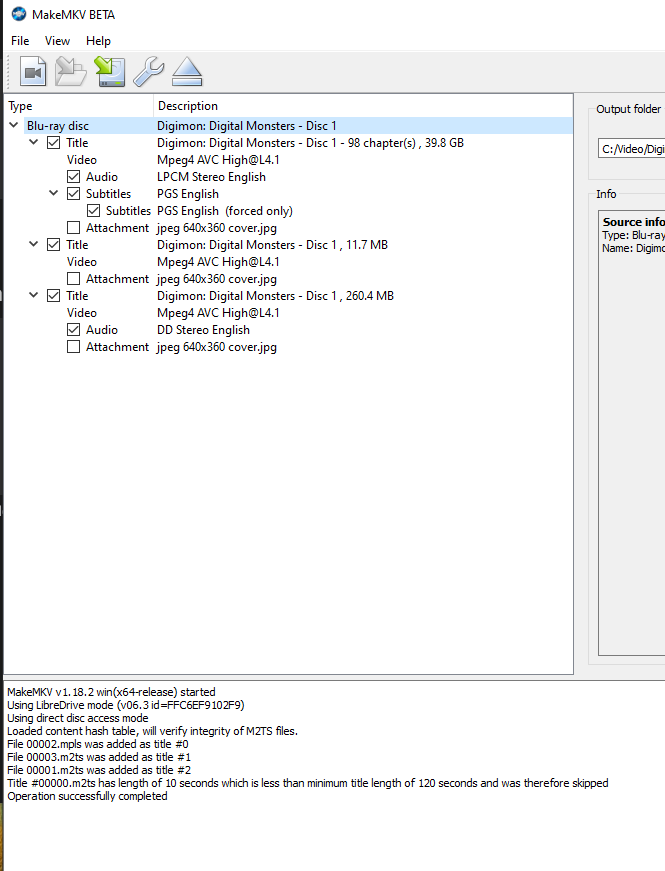Click the MakeMKV app icon in title bar

coord(19,14)
